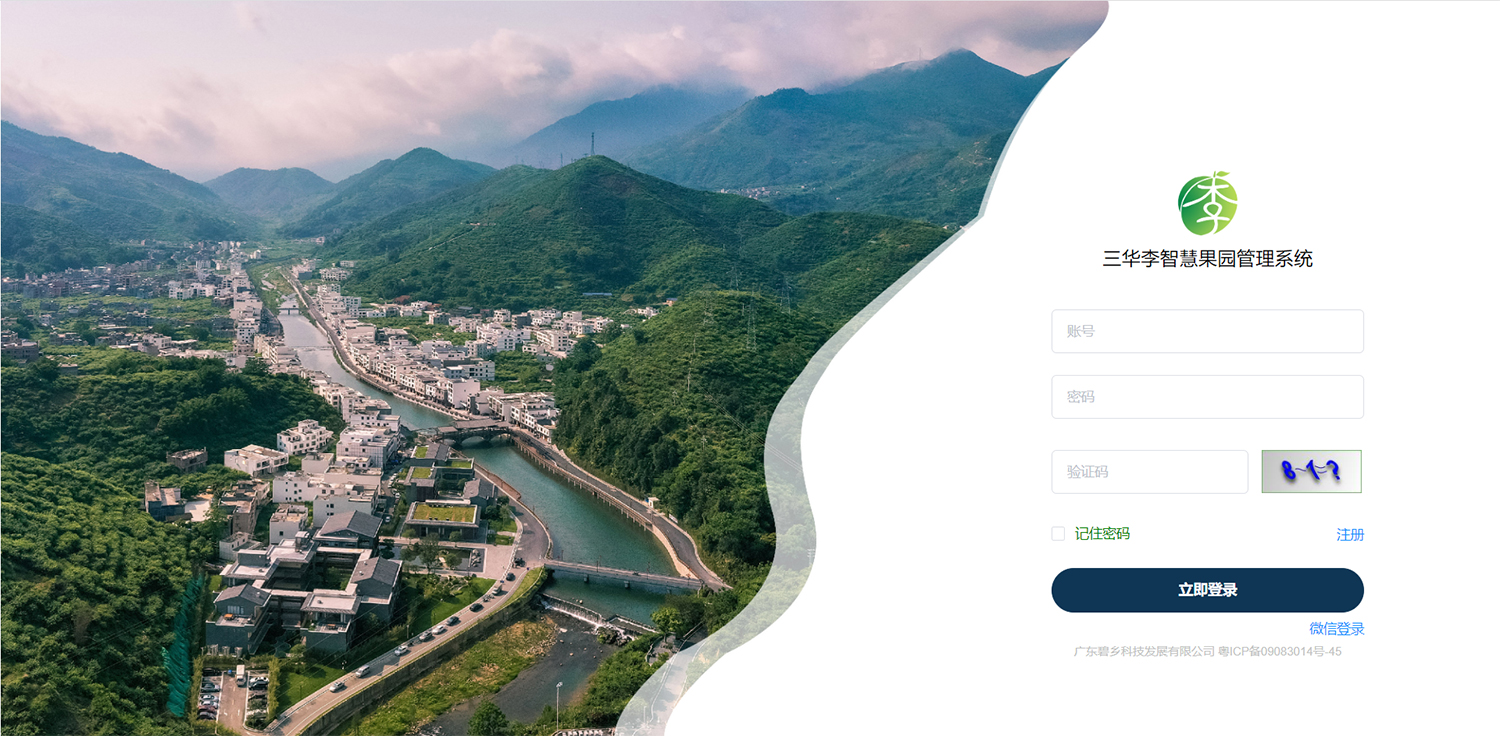Click the green 李 leaf logo
This screenshot has width=1500, height=736.
pos(1207,203)
